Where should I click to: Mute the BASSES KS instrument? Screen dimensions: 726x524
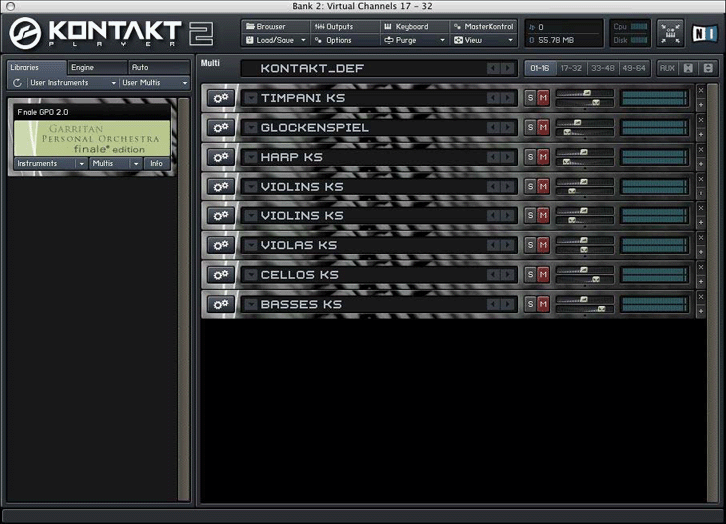(543, 305)
